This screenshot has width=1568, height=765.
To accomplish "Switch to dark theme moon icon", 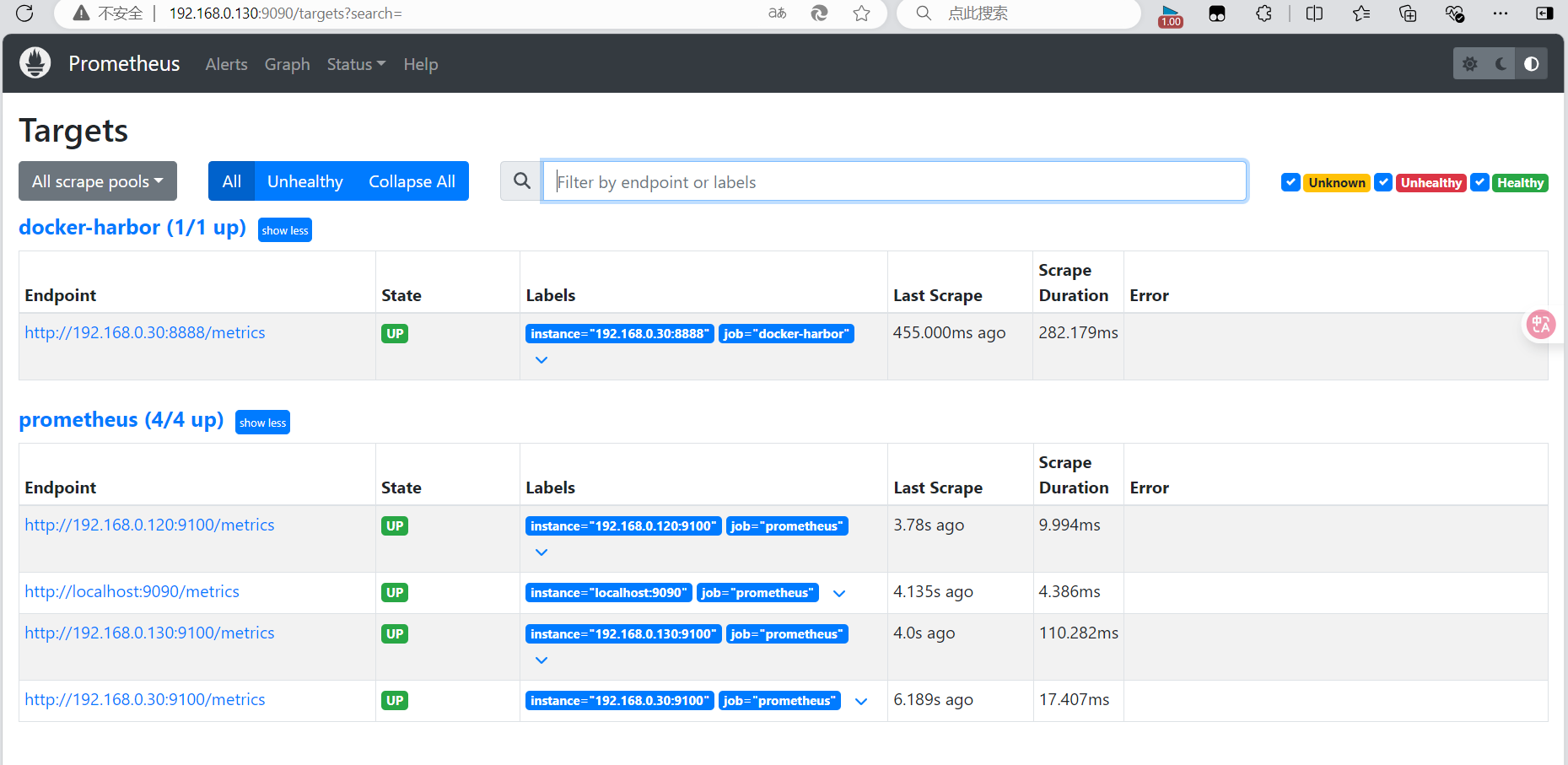I will 1501,64.
